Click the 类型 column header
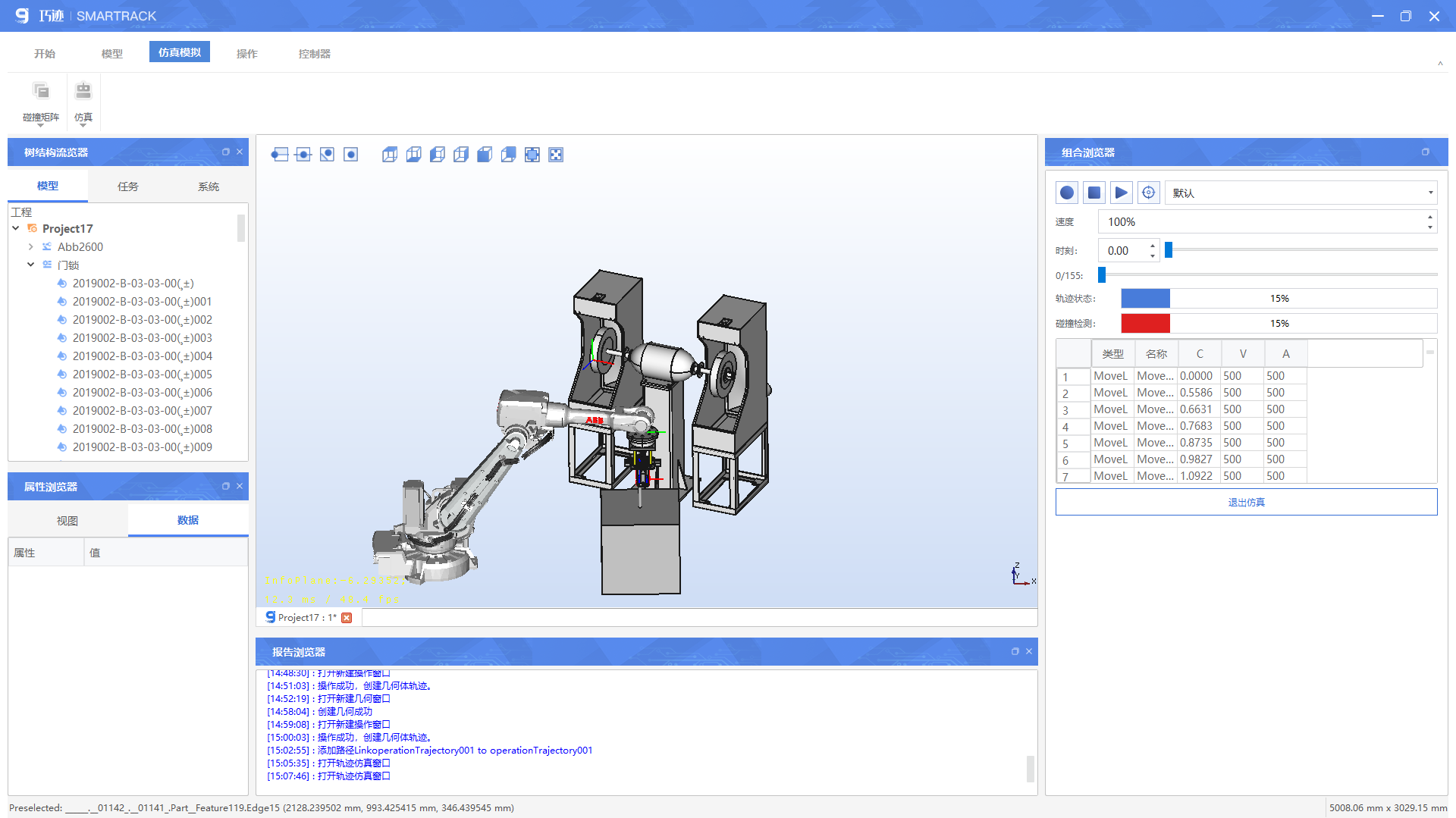Viewport: 1456px width, 818px height. coord(1112,354)
